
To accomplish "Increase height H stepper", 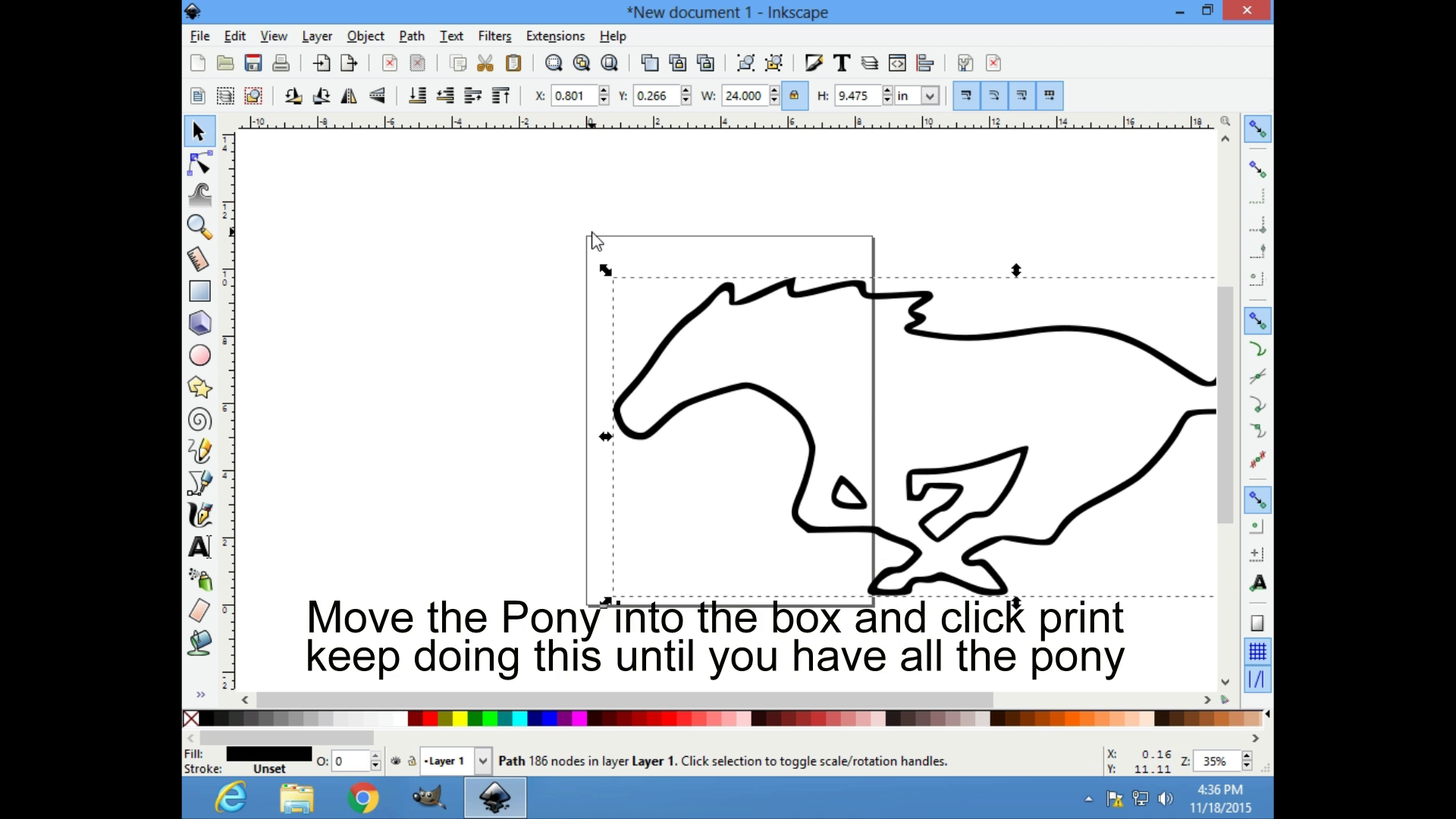I will 887,91.
